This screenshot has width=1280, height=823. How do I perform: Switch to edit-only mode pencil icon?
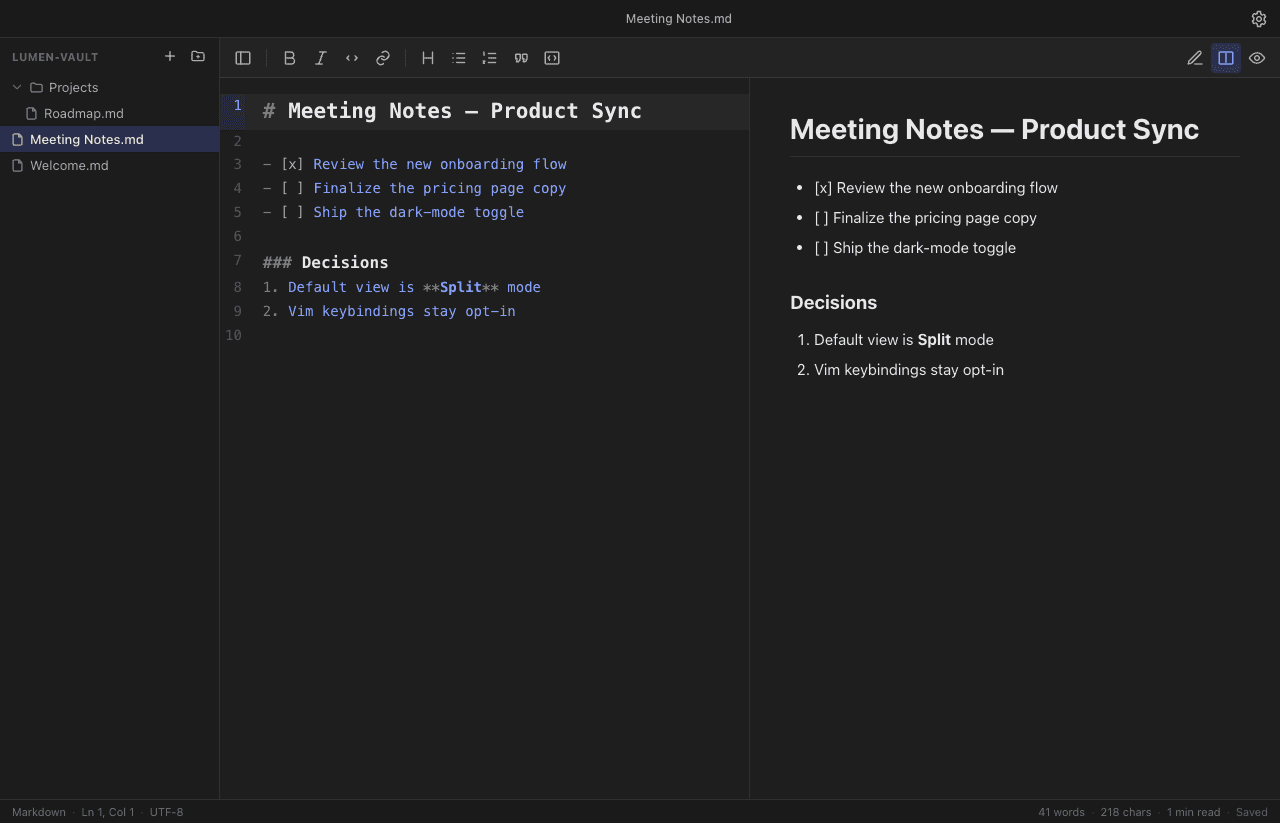1195,58
